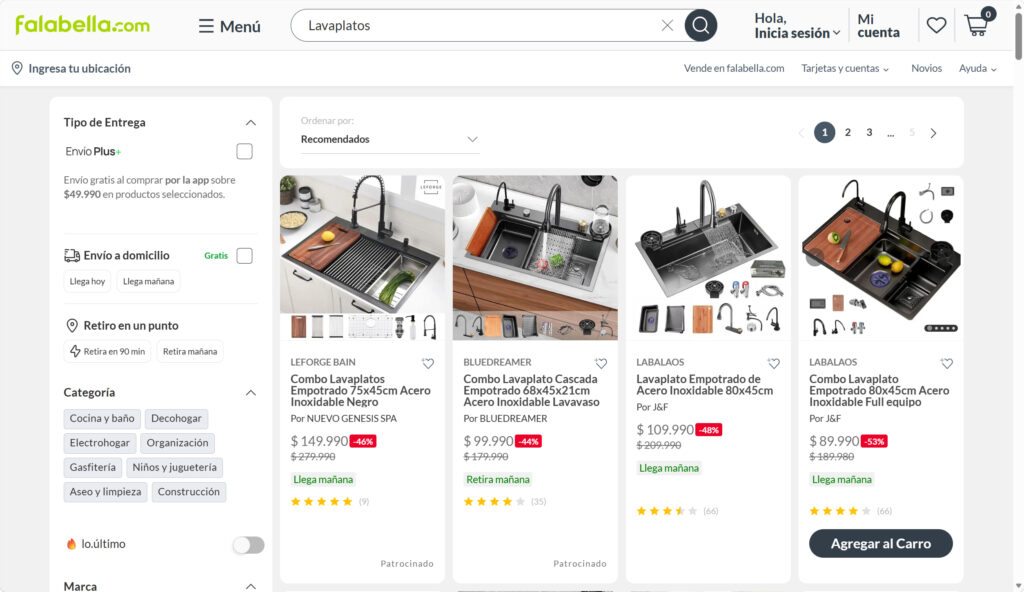Favorite the LABALAOS 89.990 combo with heart
Image resolution: width=1024 pixels, height=592 pixels.
click(946, 363)
